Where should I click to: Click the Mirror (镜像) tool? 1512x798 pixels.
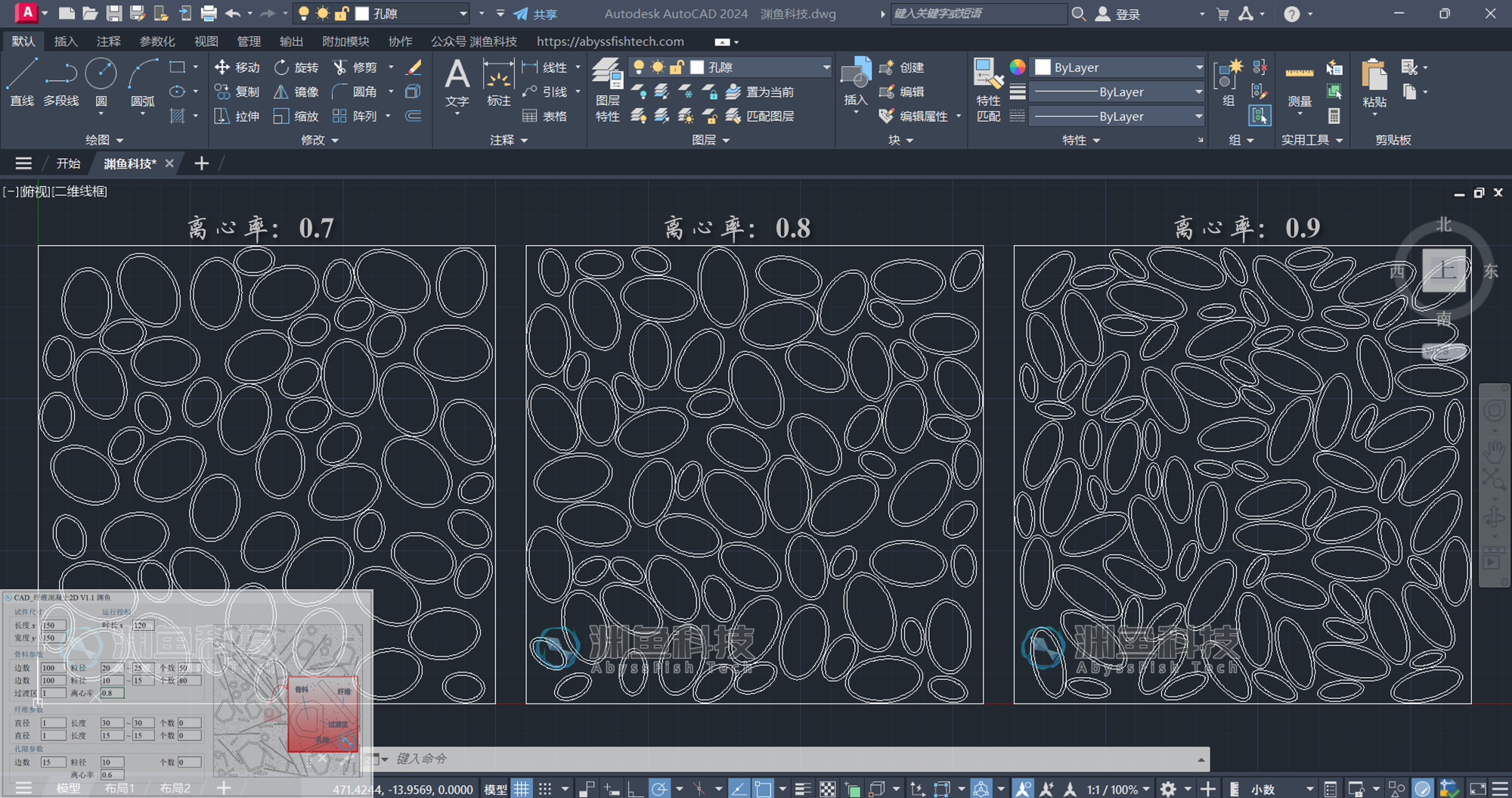pyautogui.click(x=296, y=92)
